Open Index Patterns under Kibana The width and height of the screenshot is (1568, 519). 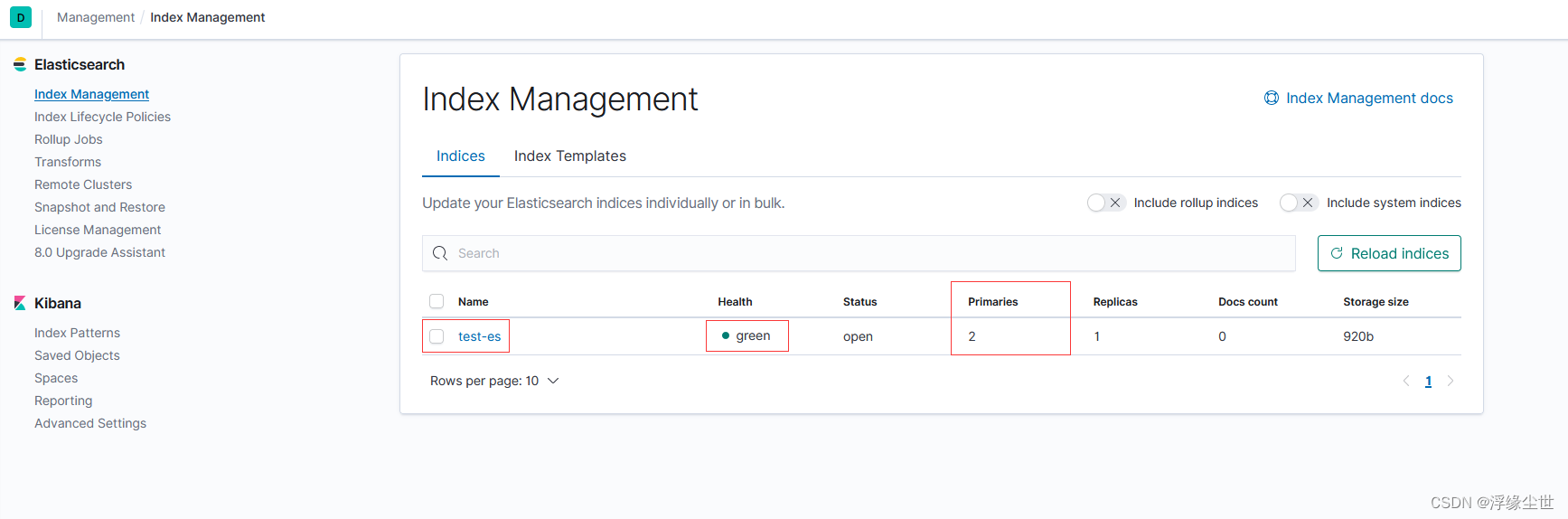77,333
